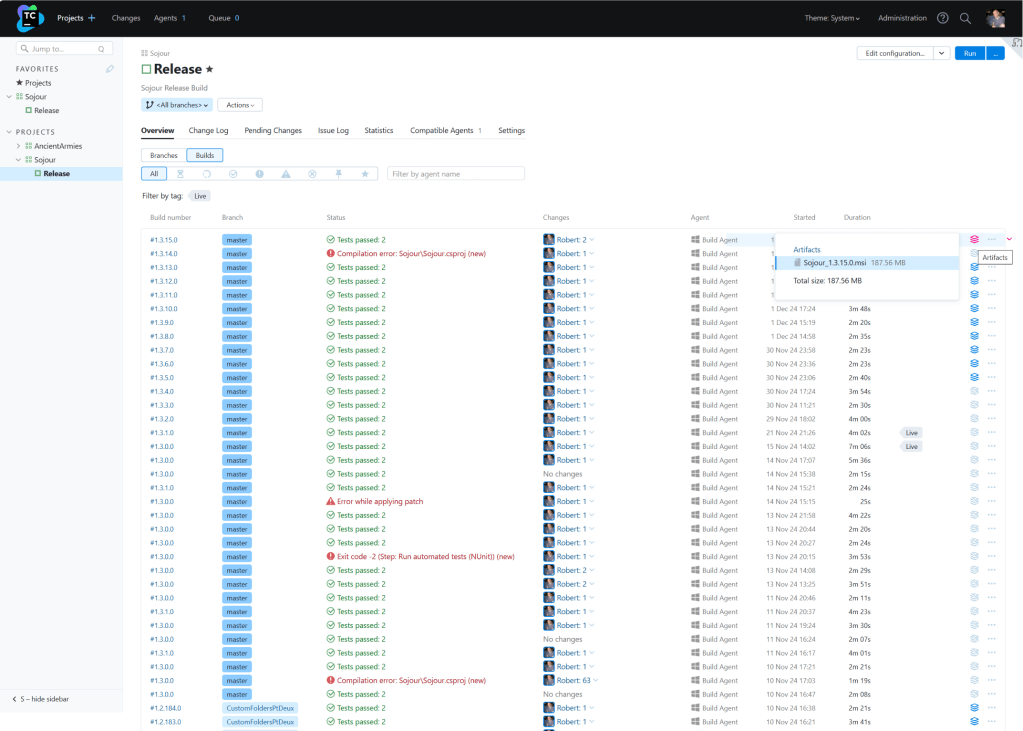Click the artifacts icon for build #1.3.10.0
Viewport: 1023px width, 731px height.
974,309
